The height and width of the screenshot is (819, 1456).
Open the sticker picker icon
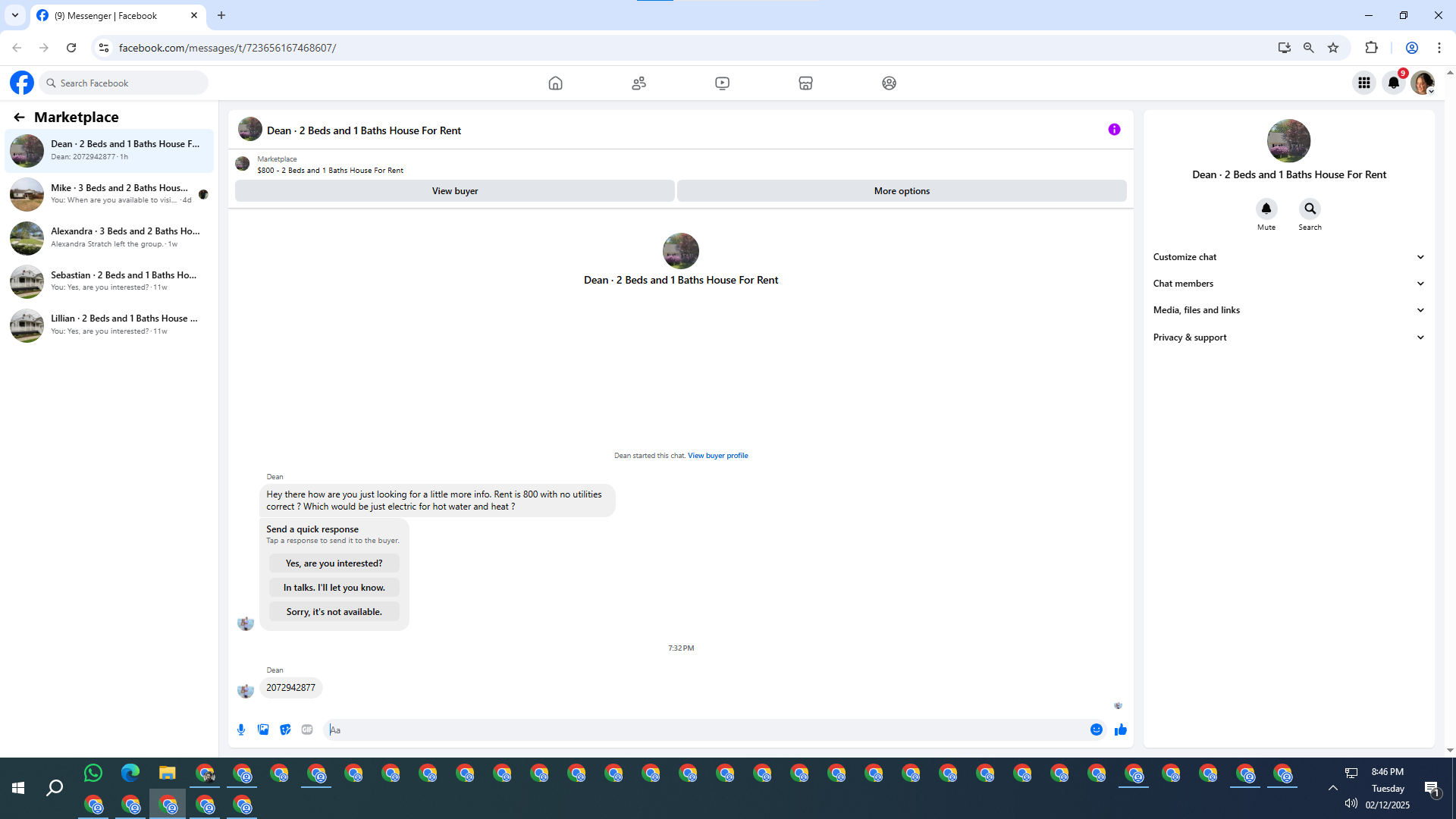(x=285, y=730)
